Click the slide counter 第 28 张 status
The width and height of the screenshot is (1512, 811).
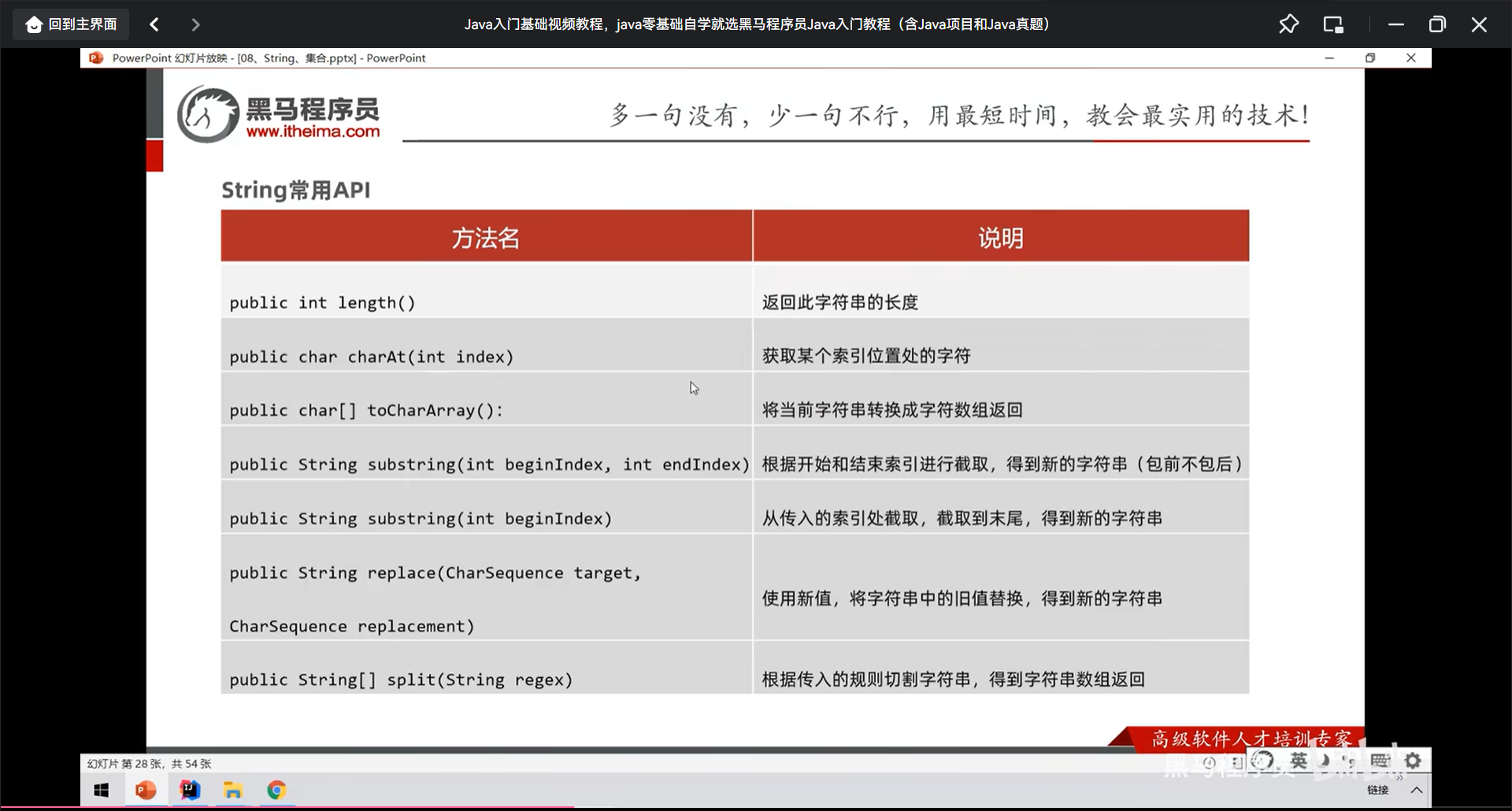click(x=149, y=764)
